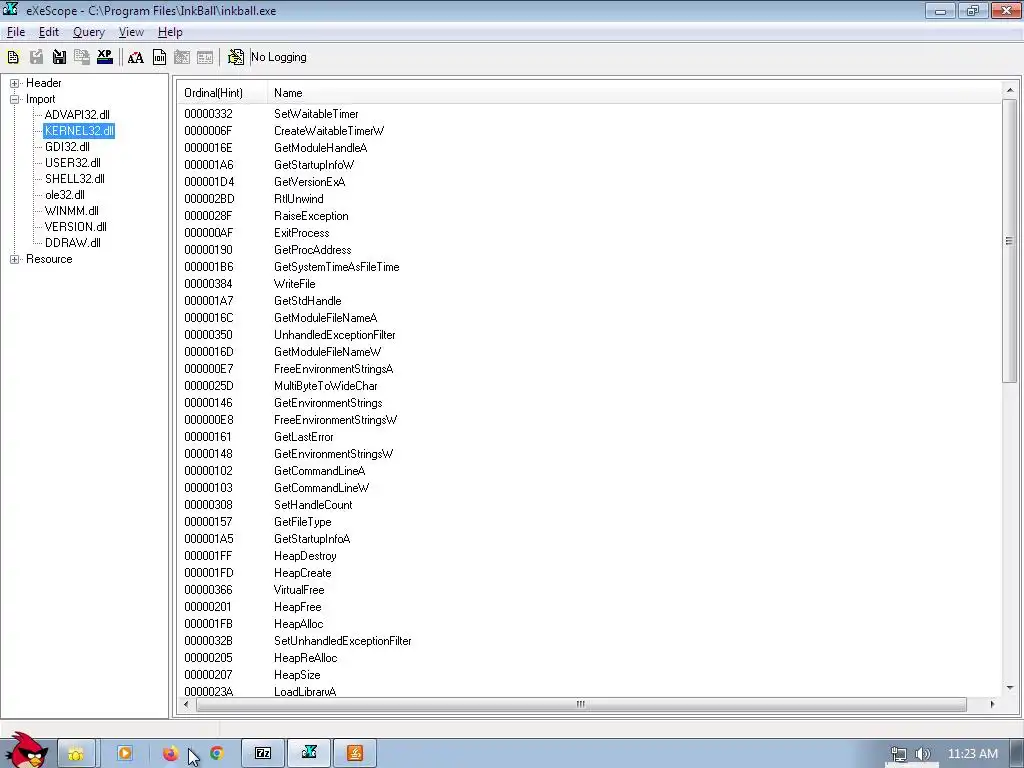This screenshot has width=1024, height=768.
Task: Click the horizontal scrollbar right arrow
Action: pyautogui.click(x=992, y=704)
